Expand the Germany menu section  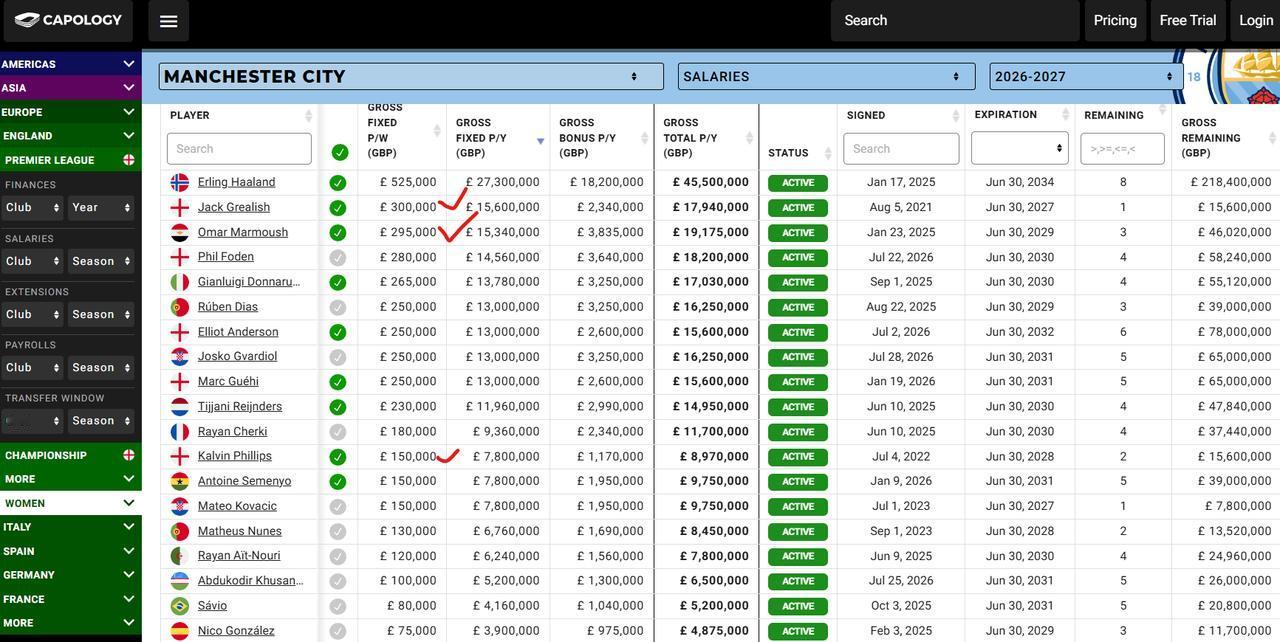tap(70, 575)
